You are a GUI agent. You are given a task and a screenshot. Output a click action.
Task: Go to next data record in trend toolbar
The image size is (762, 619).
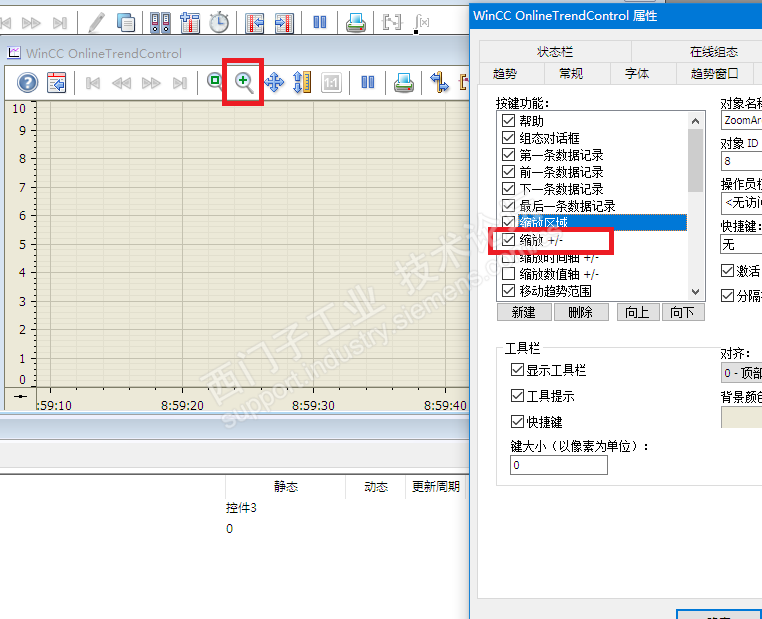[151, 83]
